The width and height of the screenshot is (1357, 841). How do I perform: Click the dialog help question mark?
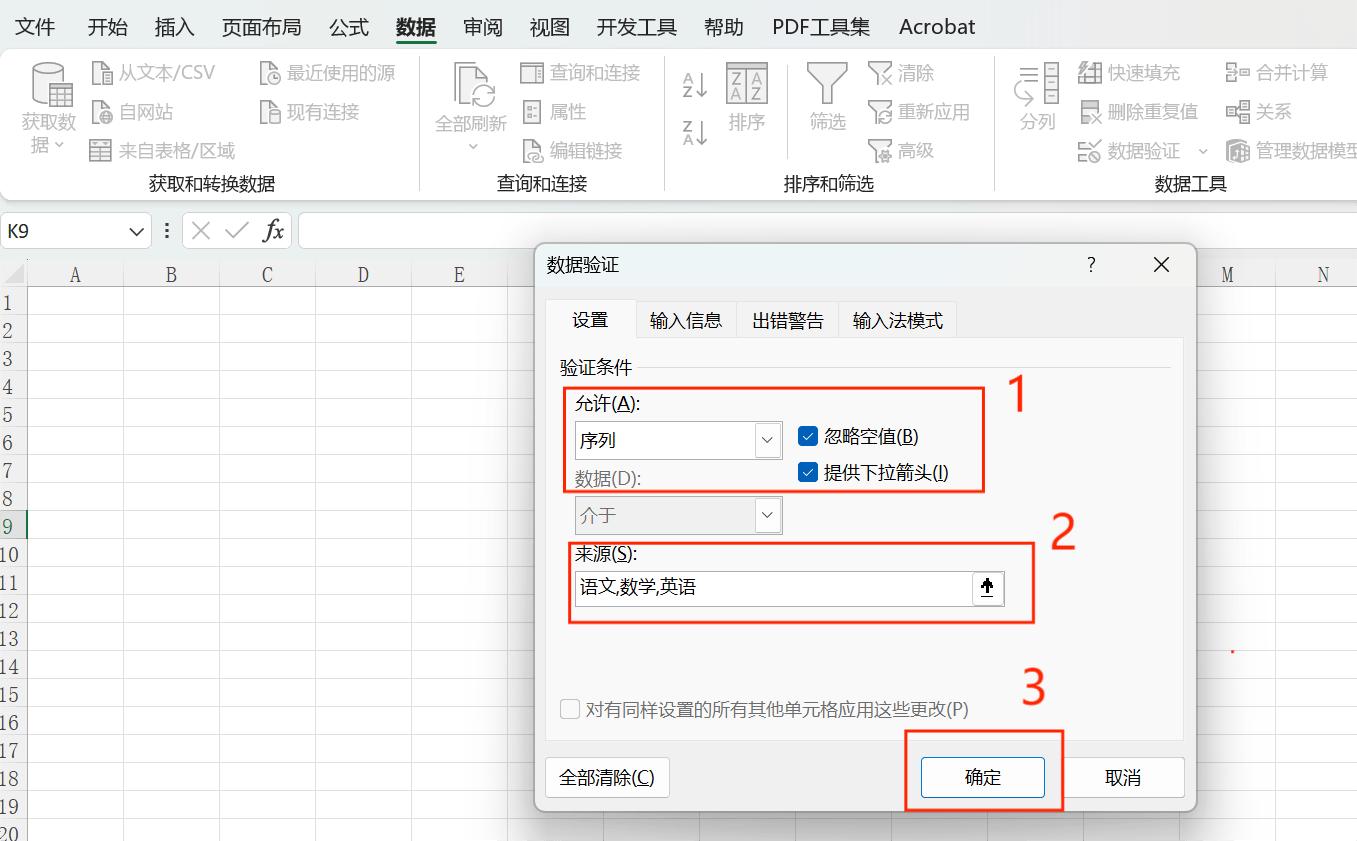tap(1091, 265)
